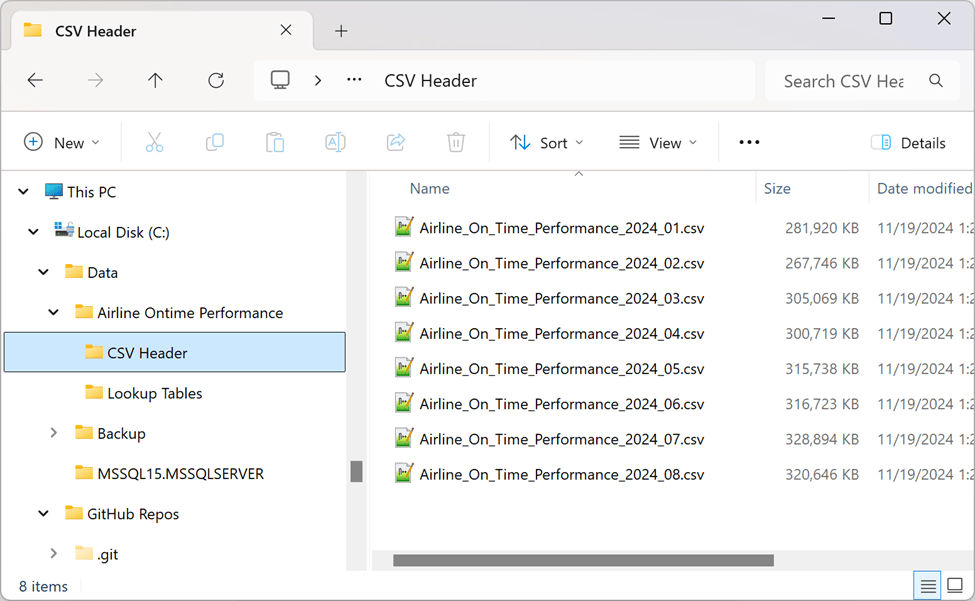Click the Share icon
Screen dimensions: 975x601
[x=395, y=142]
